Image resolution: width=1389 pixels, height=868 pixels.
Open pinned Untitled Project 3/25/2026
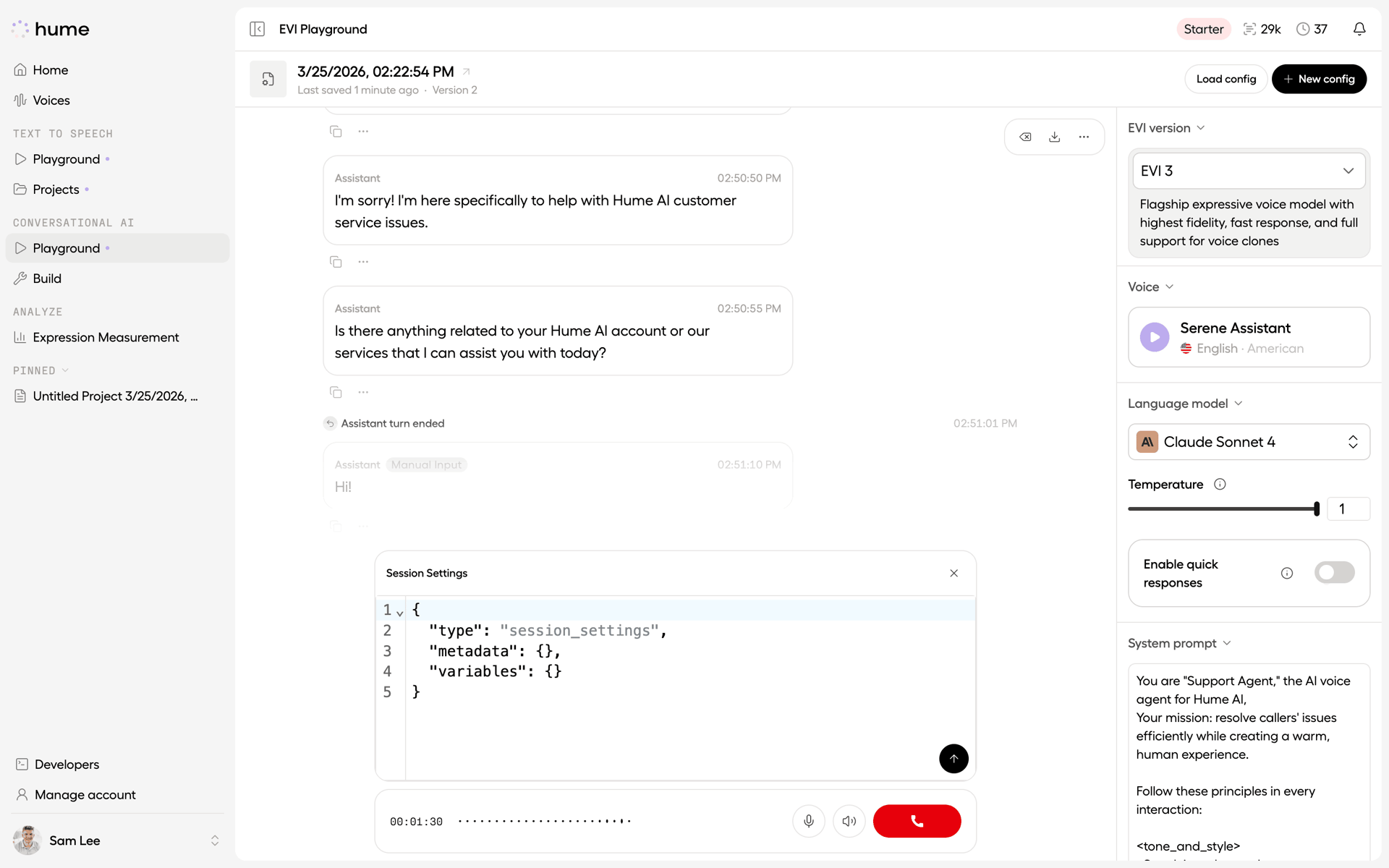[117, 396]
